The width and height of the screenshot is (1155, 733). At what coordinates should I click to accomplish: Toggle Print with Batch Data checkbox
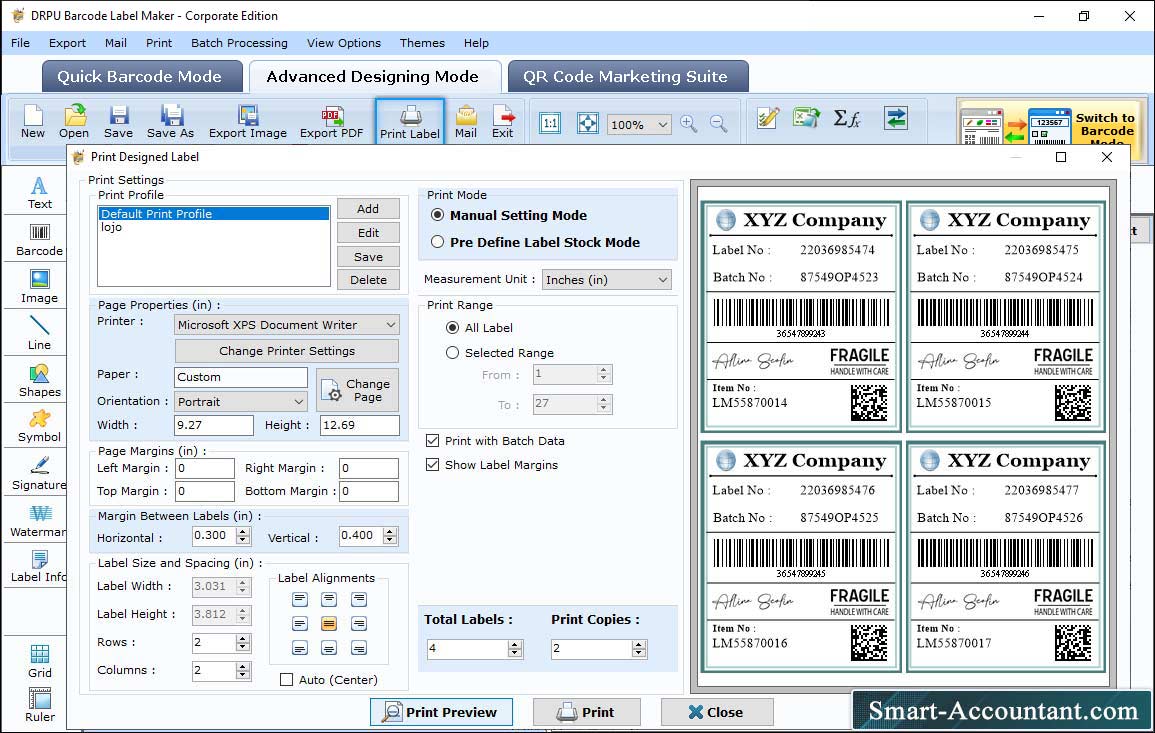tap(432, 441)
